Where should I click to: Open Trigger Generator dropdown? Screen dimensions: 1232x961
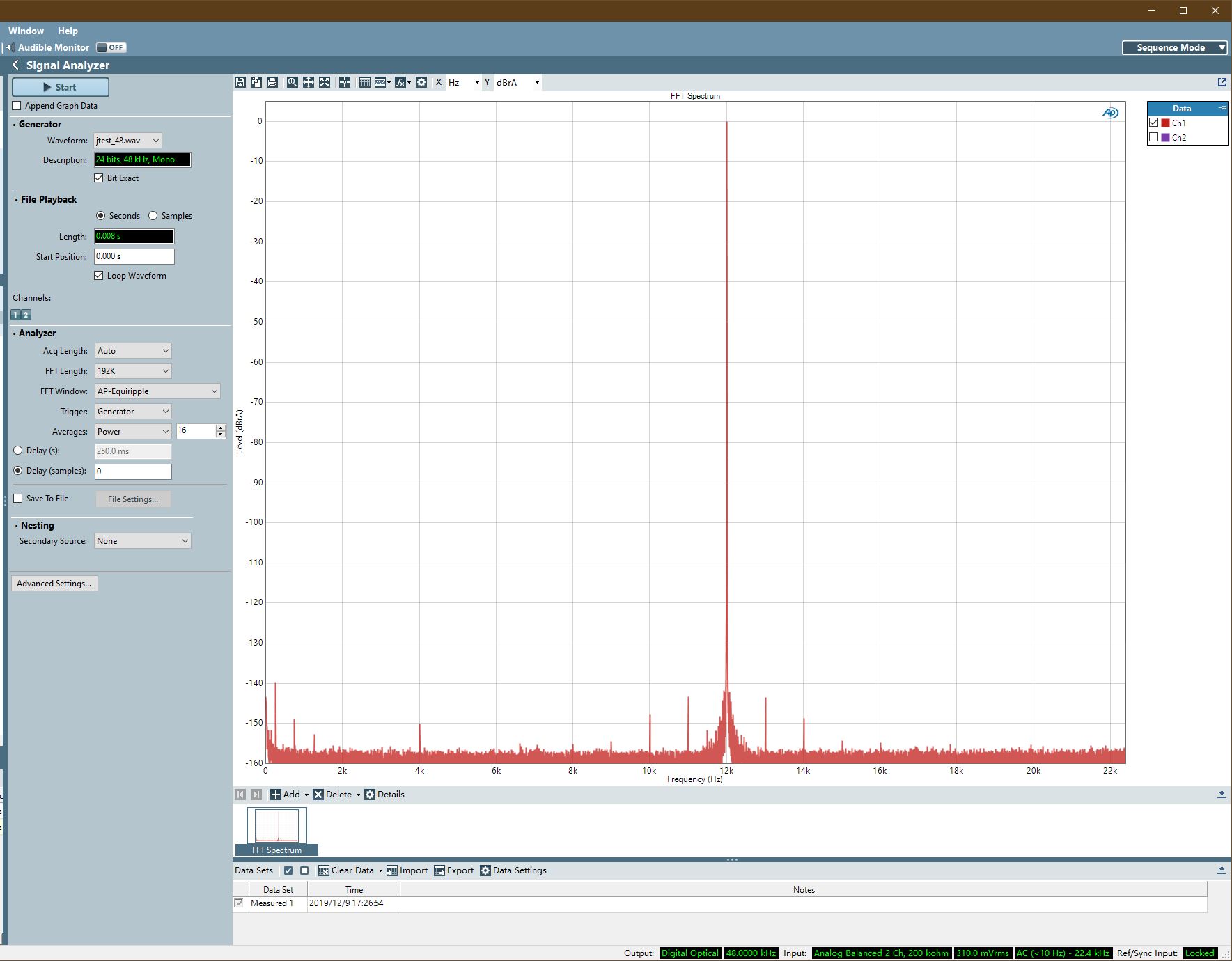click(x=133, y=412)
